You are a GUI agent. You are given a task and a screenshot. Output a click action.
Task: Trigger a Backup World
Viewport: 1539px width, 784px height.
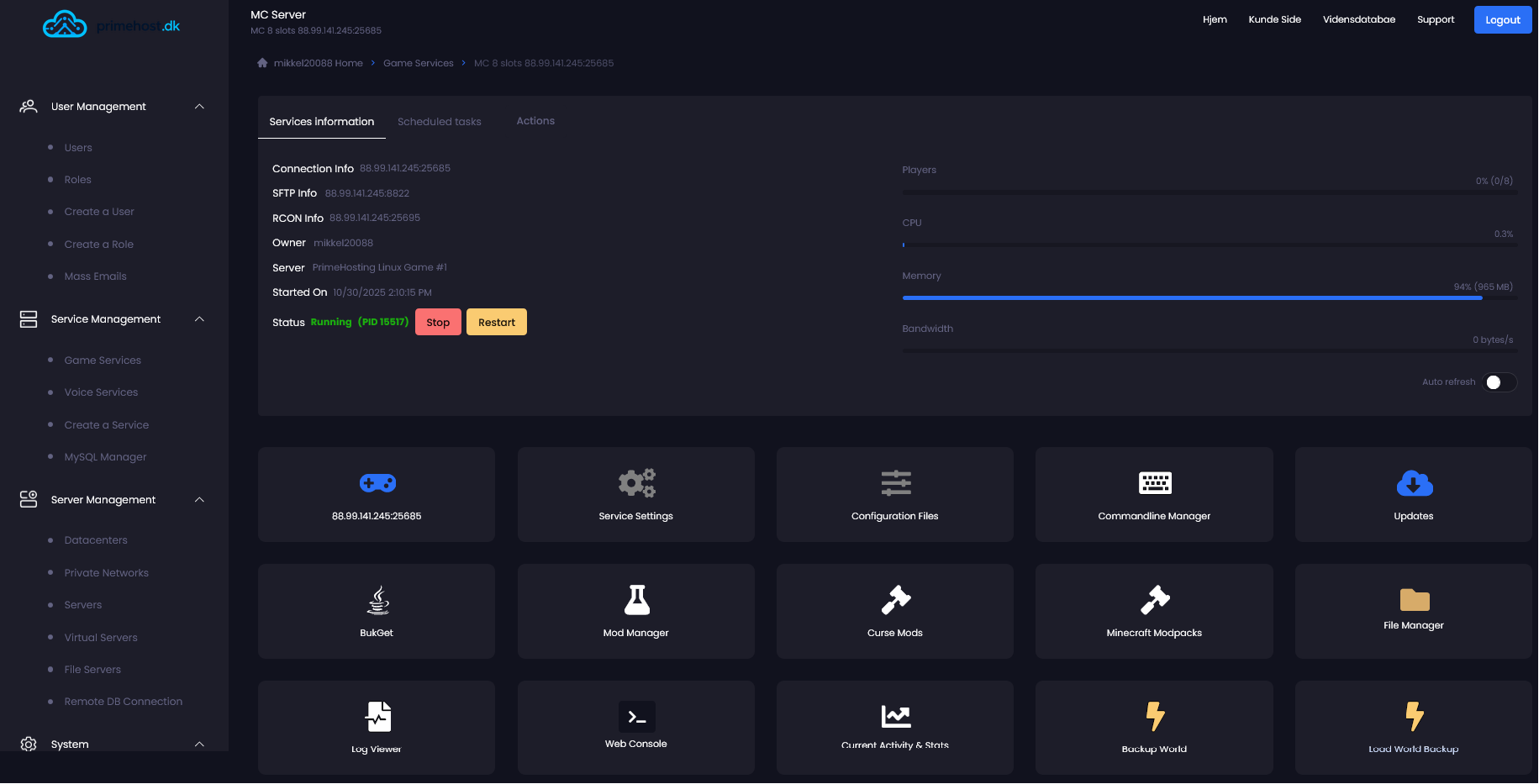1154,727
